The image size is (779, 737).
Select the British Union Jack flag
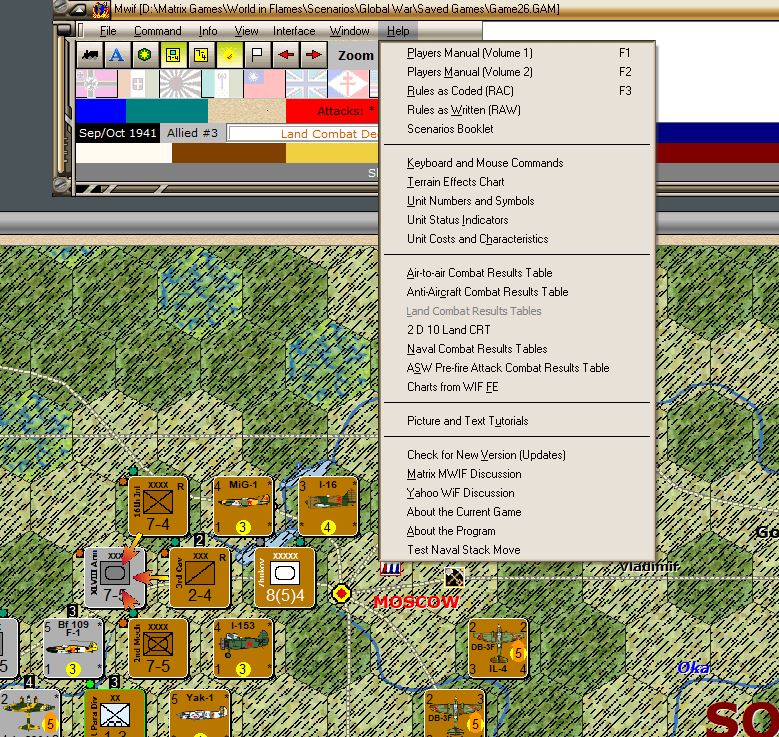[306, 84]
